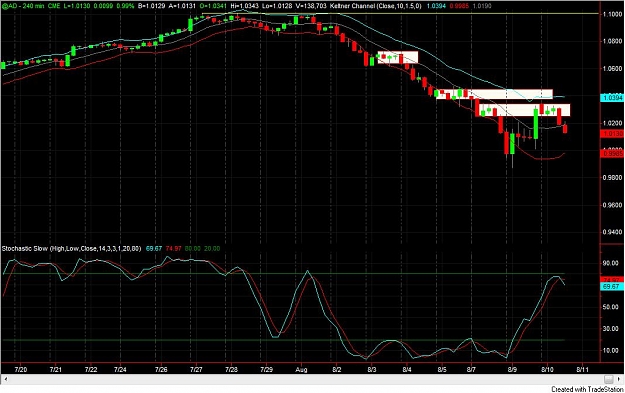The width and height of the screenshot is (625, 393).
Task: Click the '8/10' date label
Action: 547,369
